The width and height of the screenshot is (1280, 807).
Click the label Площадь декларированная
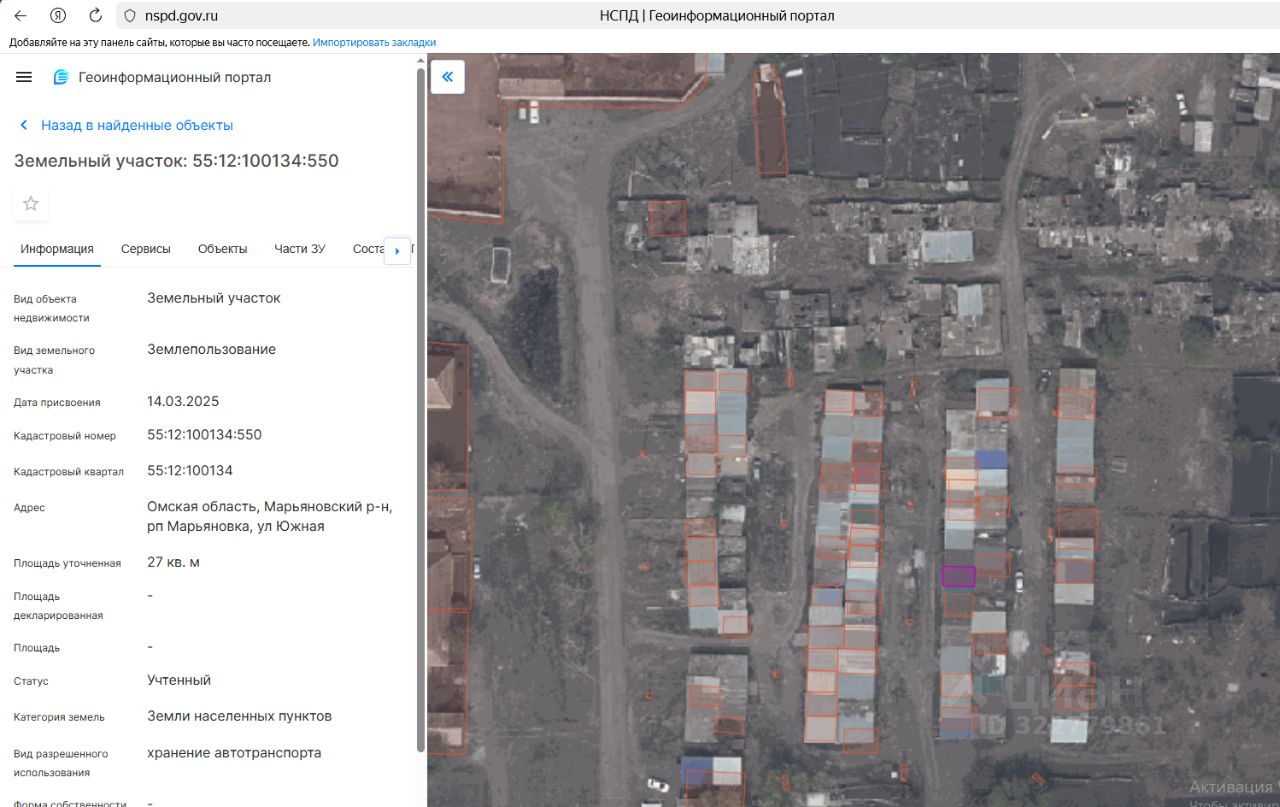[58, 606]
